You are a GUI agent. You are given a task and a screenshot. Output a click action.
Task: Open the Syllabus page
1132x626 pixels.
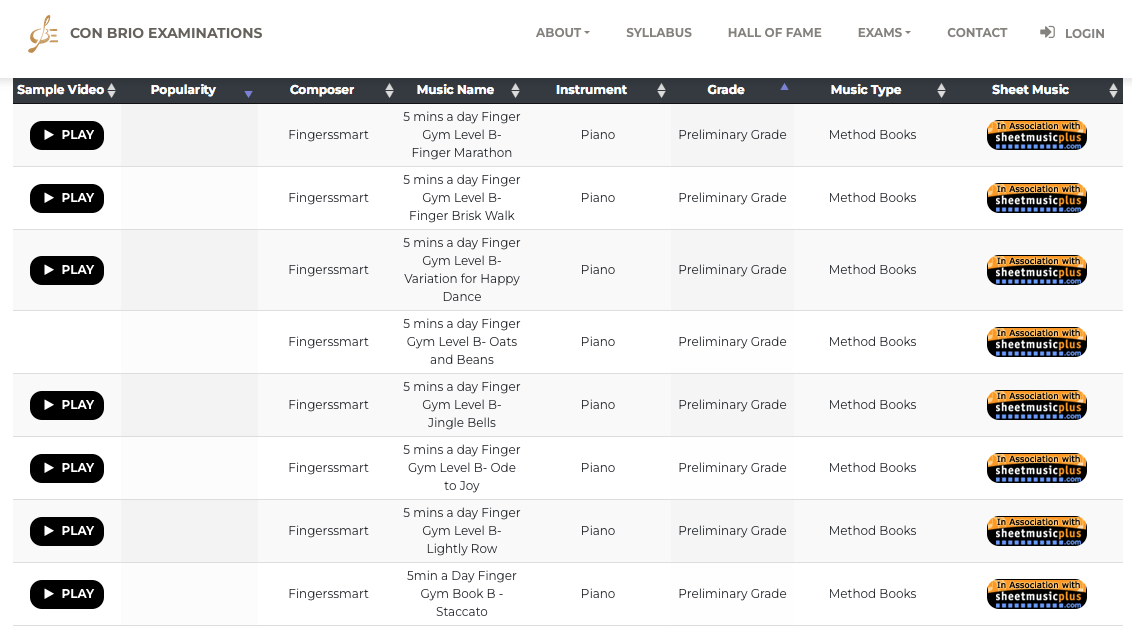pyautogui.click(x=658, y=33)
